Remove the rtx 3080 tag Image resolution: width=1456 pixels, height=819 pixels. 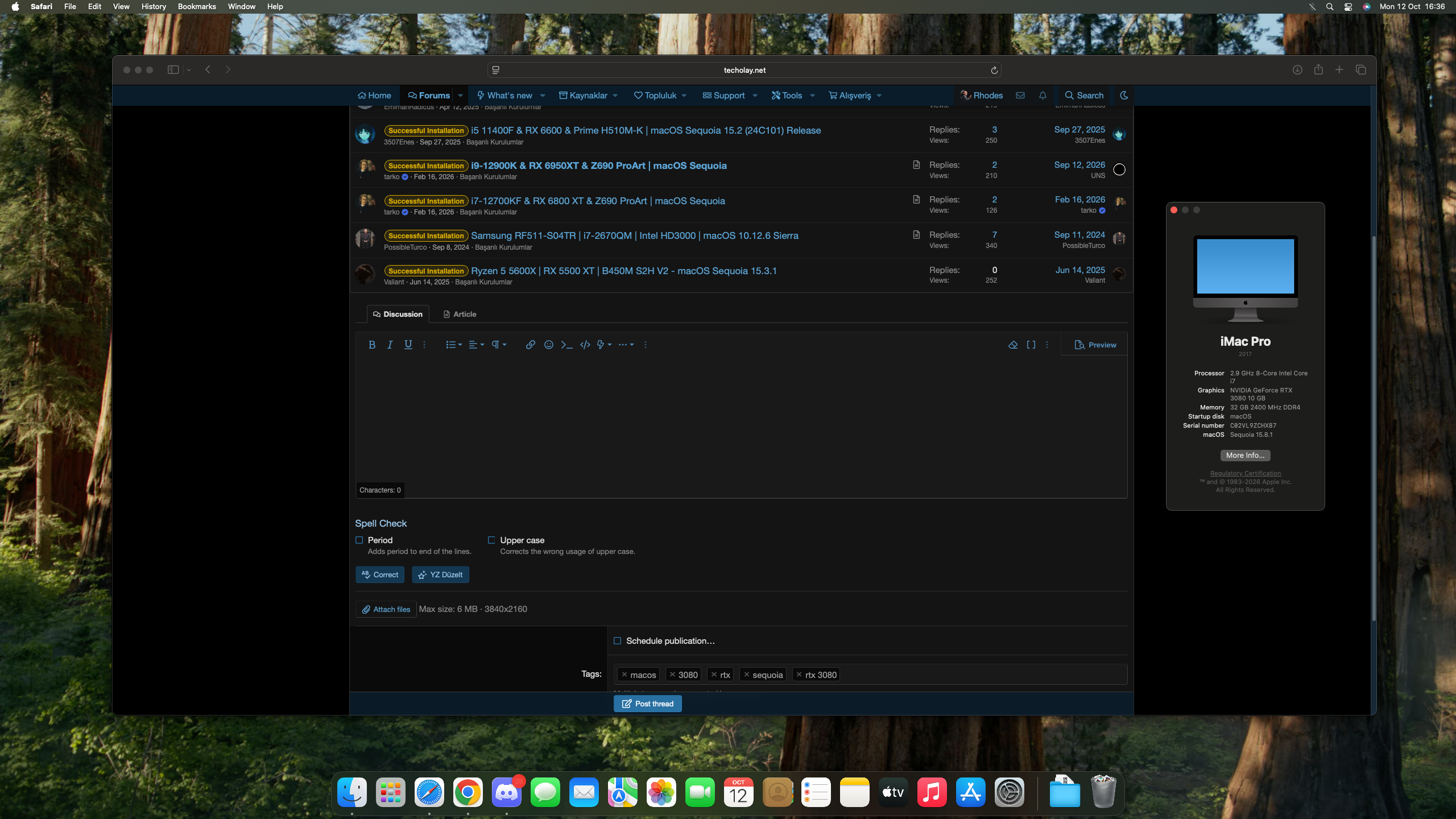[x=799, y=675]
